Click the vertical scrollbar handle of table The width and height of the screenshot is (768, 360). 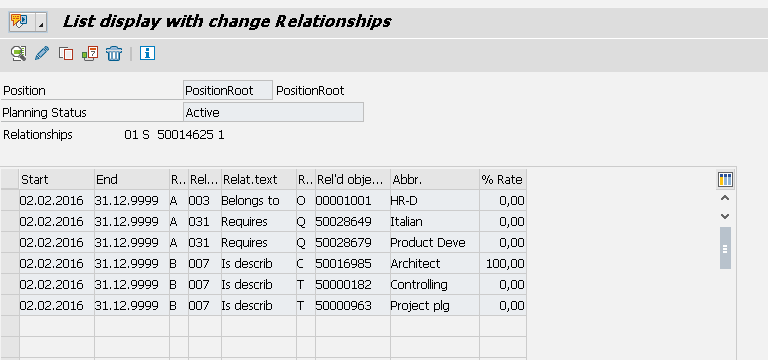click(725, 248)
